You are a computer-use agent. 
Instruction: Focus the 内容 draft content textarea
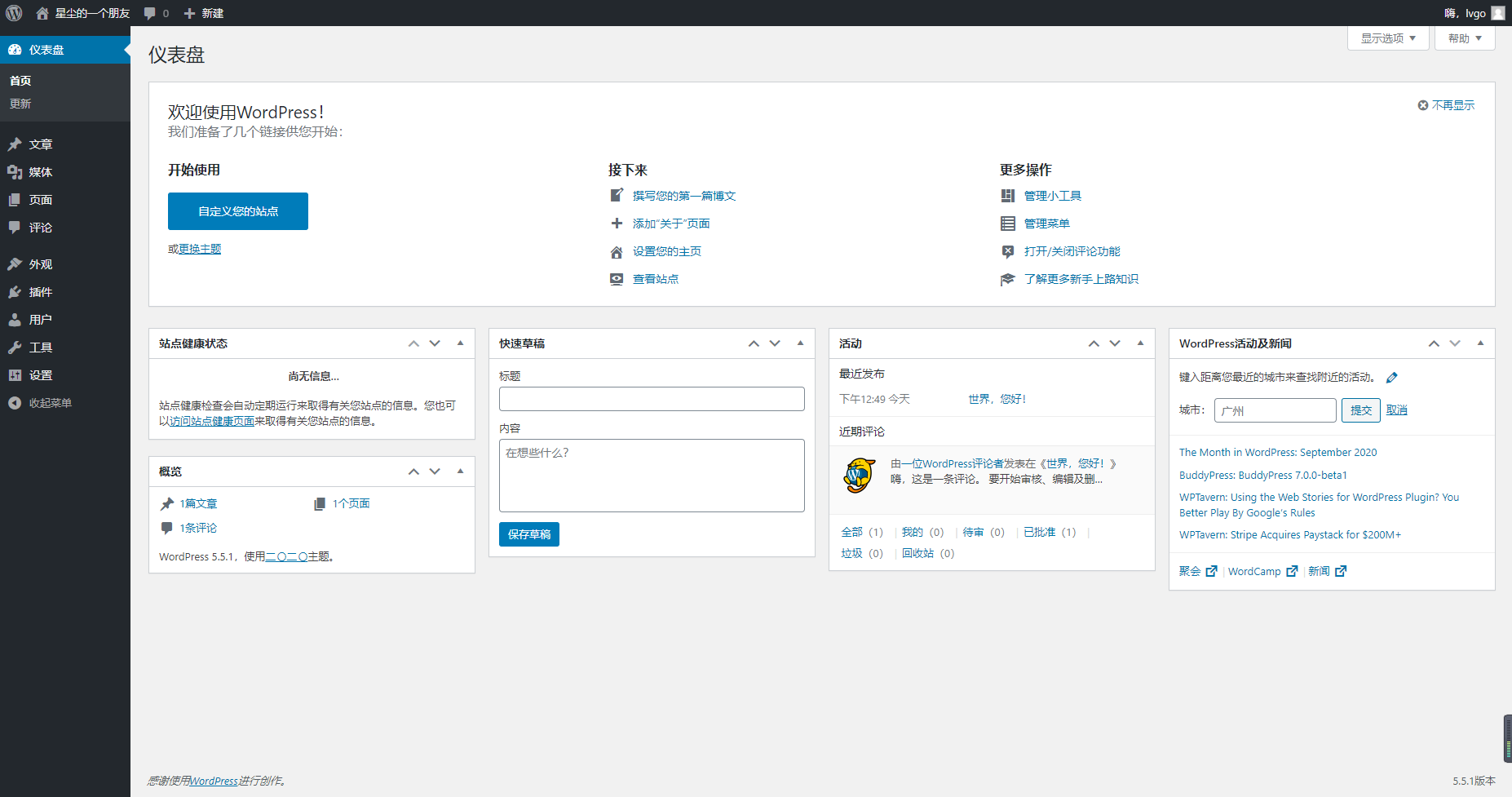click(652, 476)
